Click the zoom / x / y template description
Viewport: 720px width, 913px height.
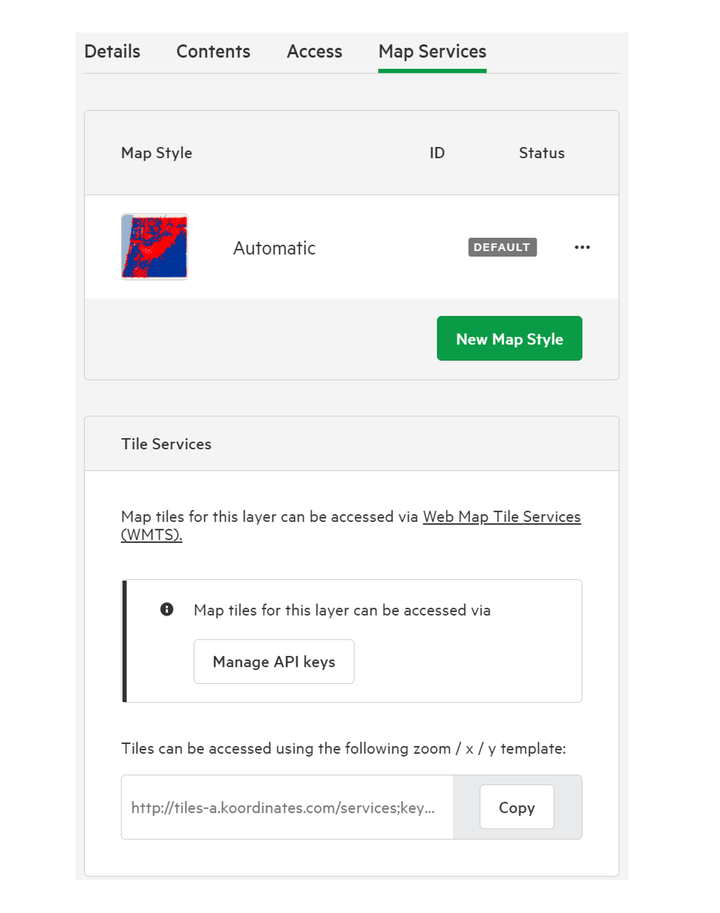pyautogui.click(x=343, y=748)
